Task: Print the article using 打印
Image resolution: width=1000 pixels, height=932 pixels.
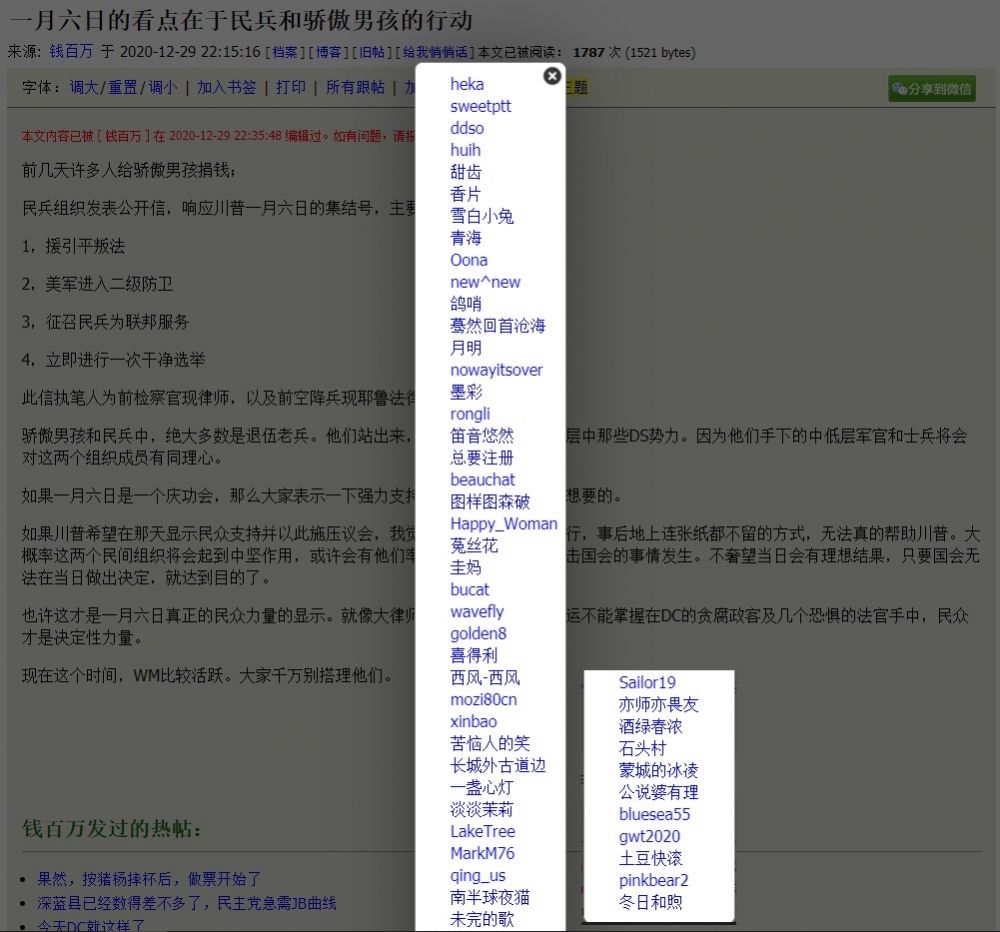Action: [x=291, y=87]
